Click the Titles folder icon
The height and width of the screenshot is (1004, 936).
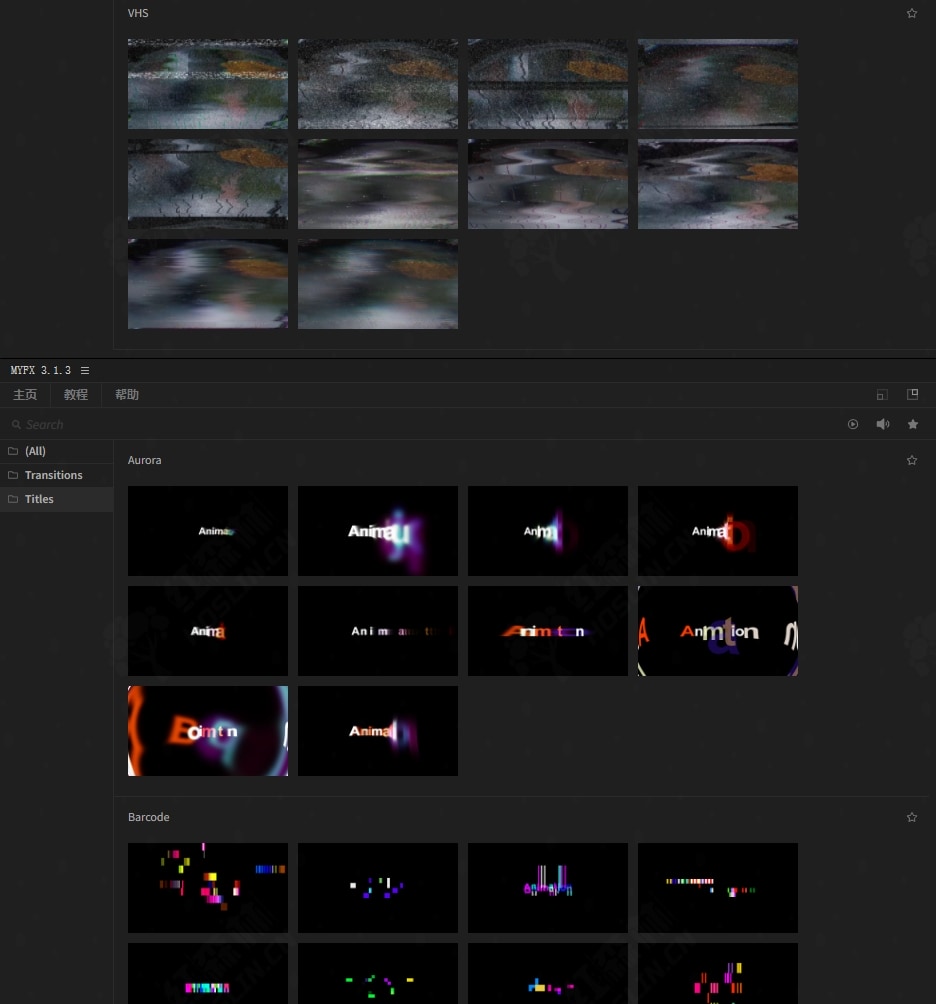(x=13, y=499)
